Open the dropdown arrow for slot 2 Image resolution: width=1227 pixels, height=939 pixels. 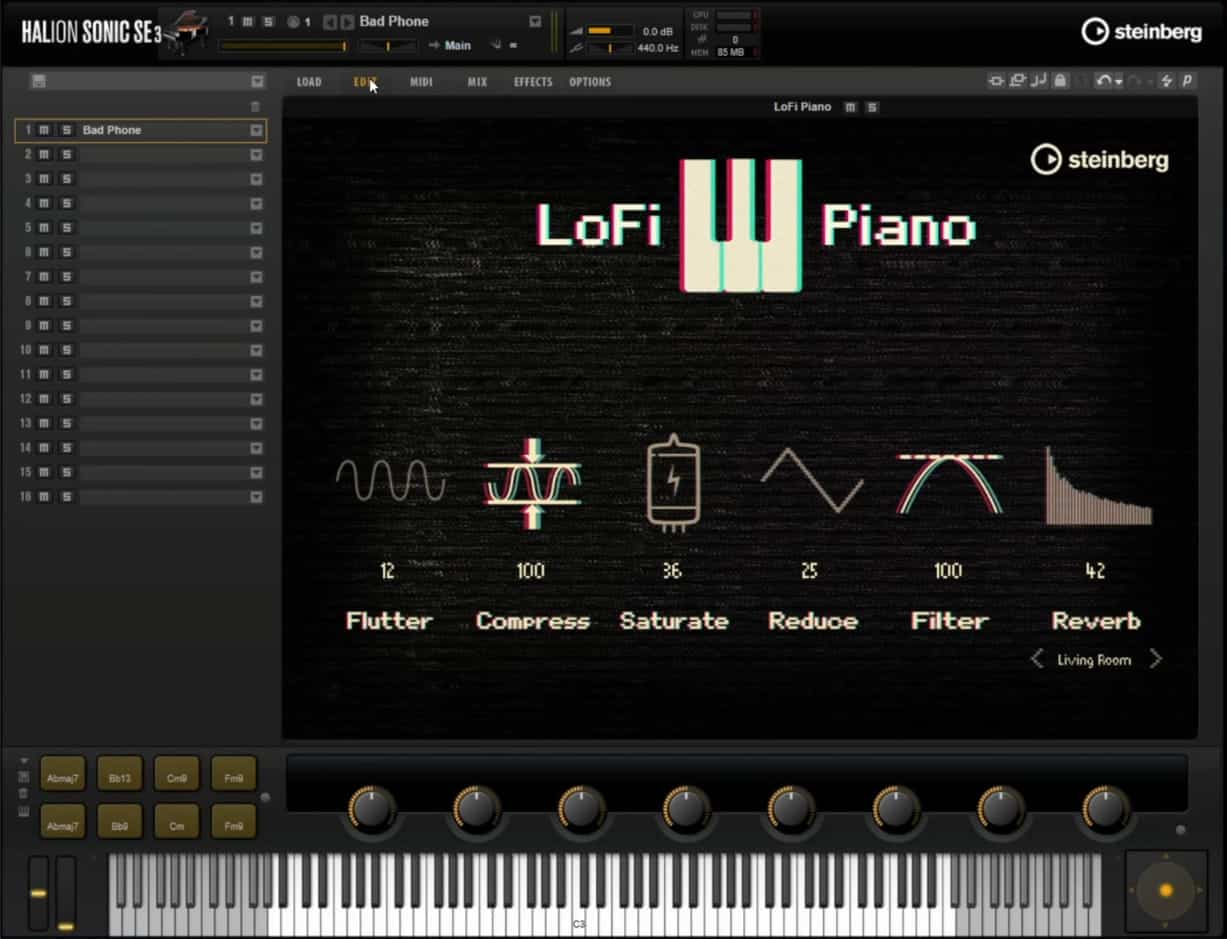[257, 154]
